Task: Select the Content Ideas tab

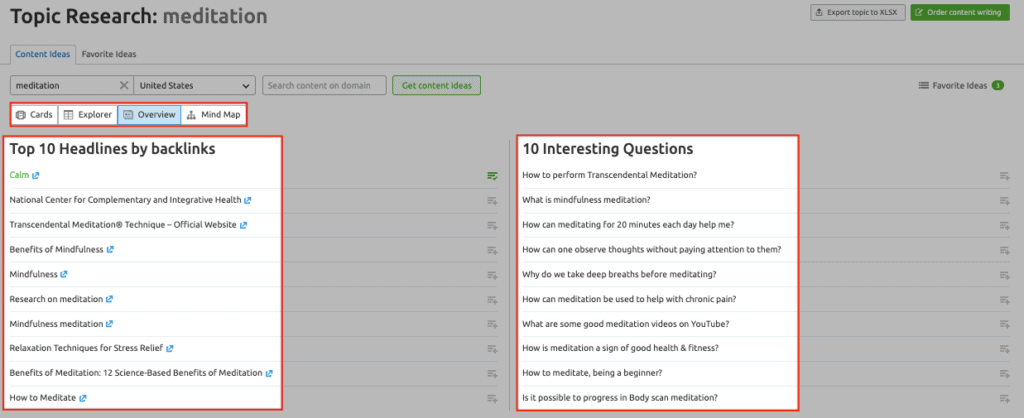Action: pyautogui.click(x=42, y=54)
